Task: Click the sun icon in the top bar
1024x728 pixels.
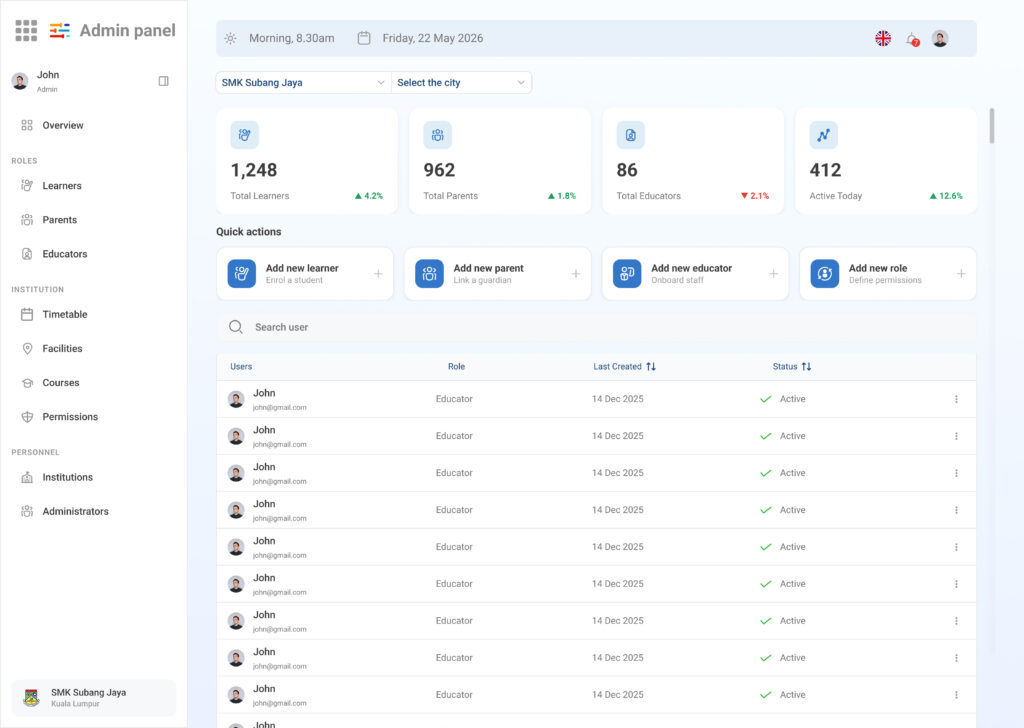Action: click(x=231, y=39)
